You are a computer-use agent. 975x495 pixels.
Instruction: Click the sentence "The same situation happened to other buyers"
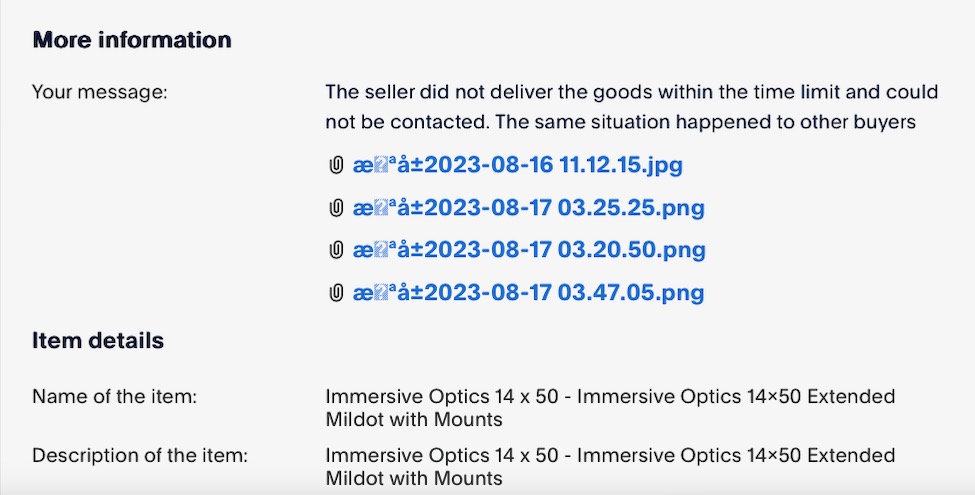pos(706,122)
